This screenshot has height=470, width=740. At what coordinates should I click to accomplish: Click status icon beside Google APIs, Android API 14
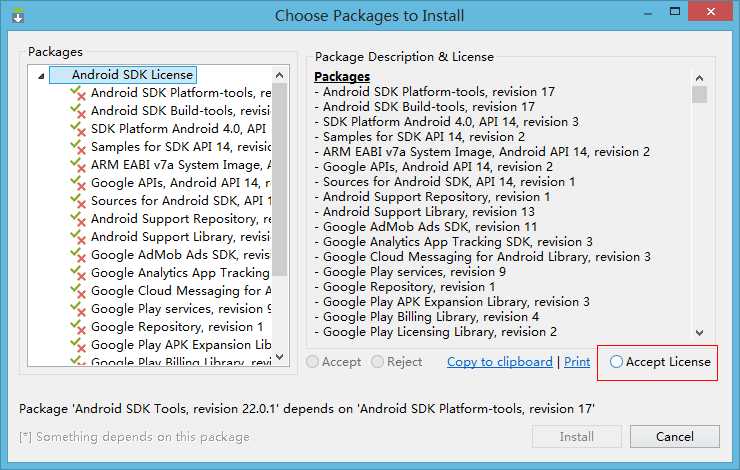point(78,183)
